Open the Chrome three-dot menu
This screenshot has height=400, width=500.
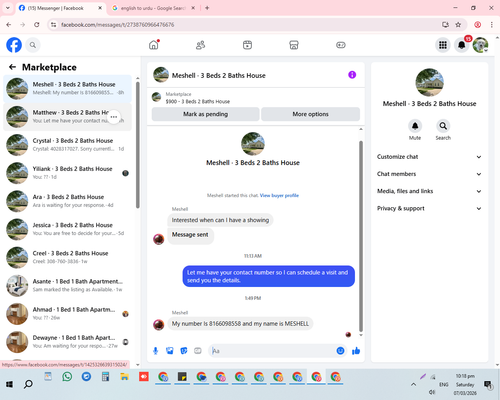[x=492, y=25]
